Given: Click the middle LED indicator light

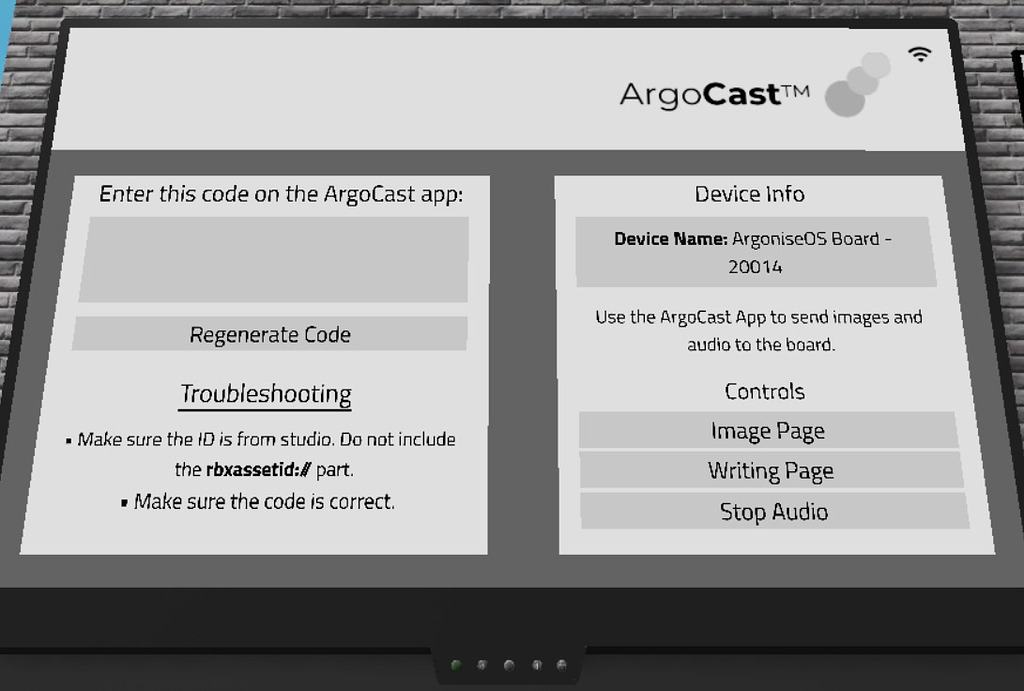Looking at the screenshot, I should (509, 665).
